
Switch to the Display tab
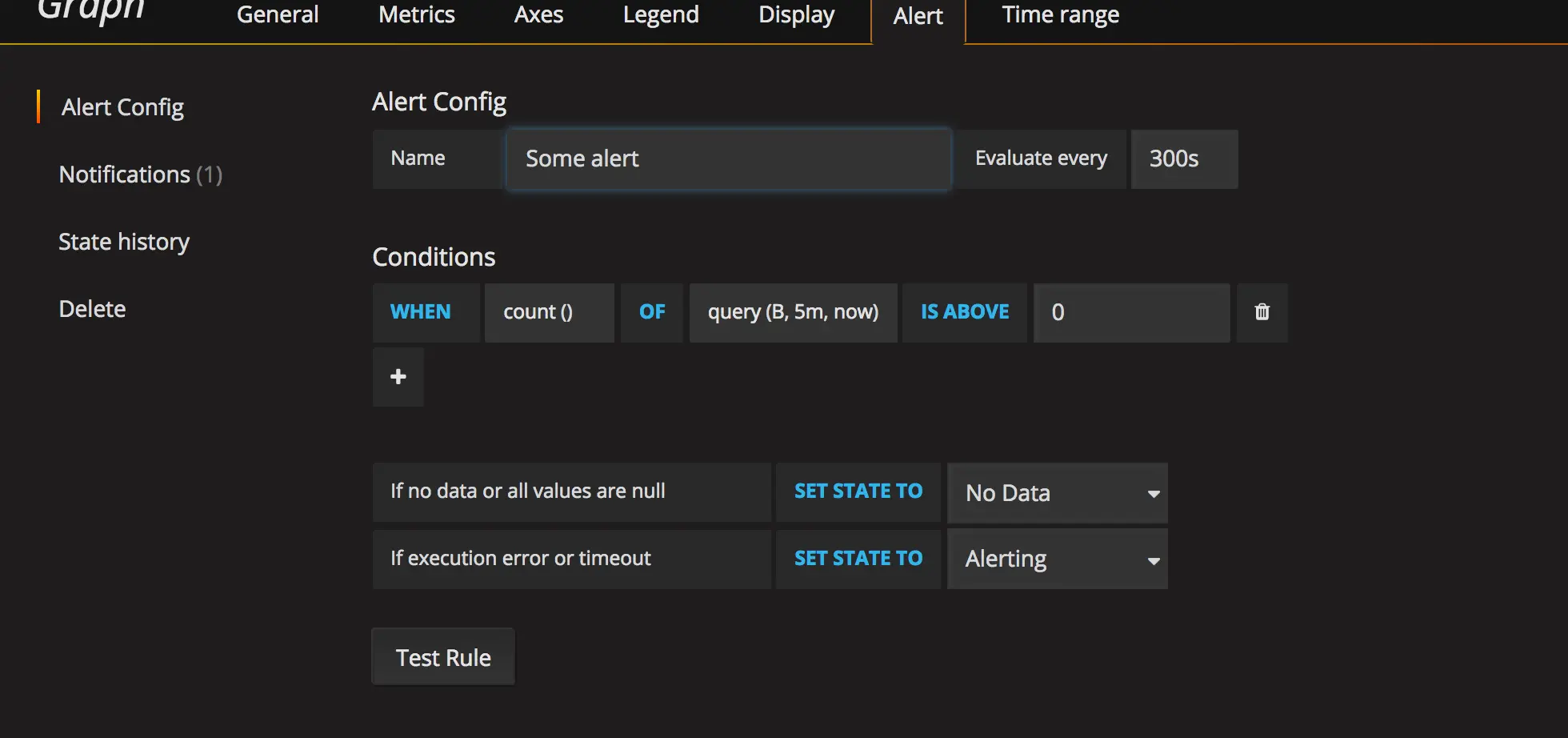[795, 14]
